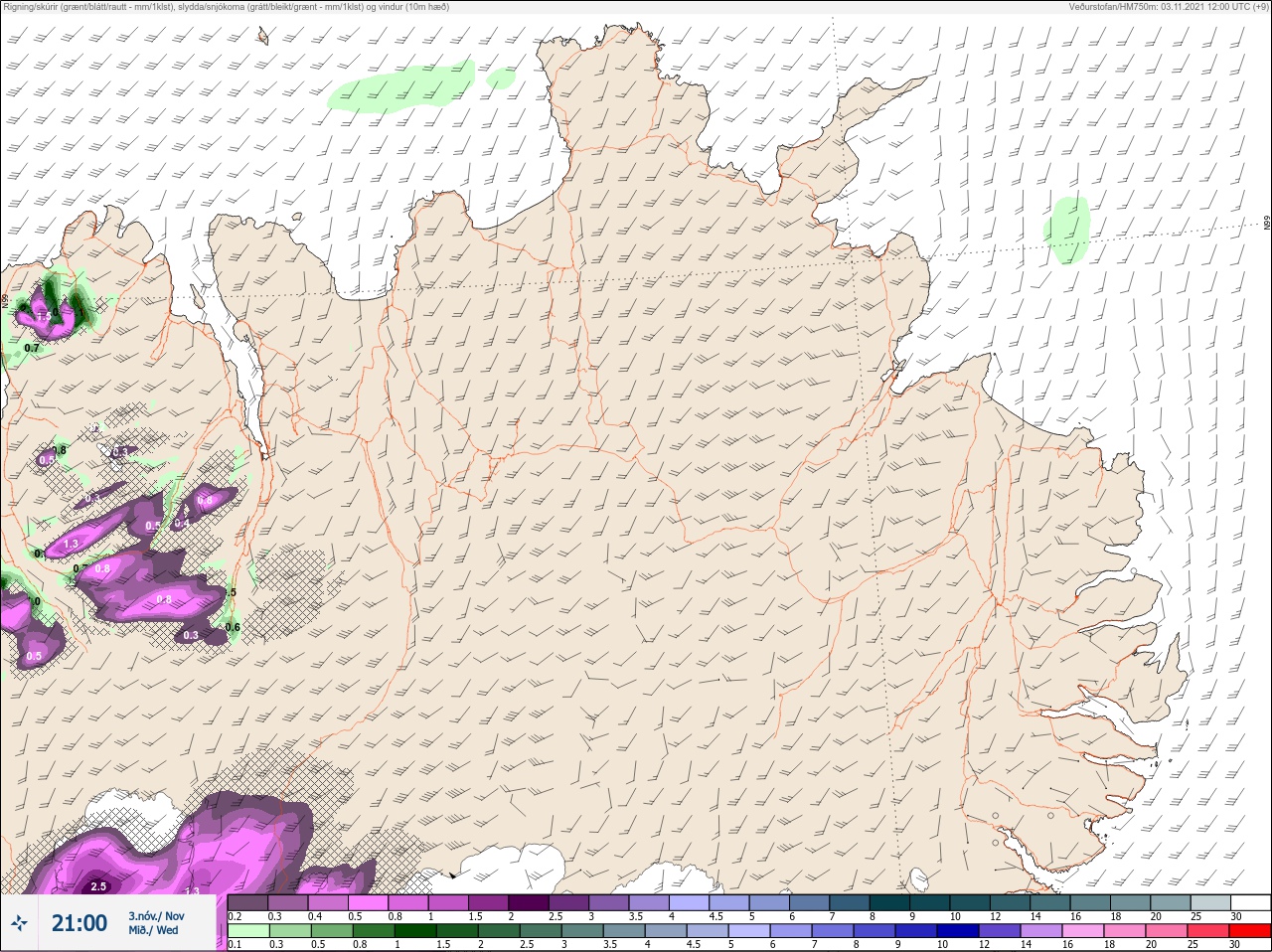This screenshot has height=952, width=1272.
Task: Click the black 0.6 precipitation value
Action: pos(233,627)
